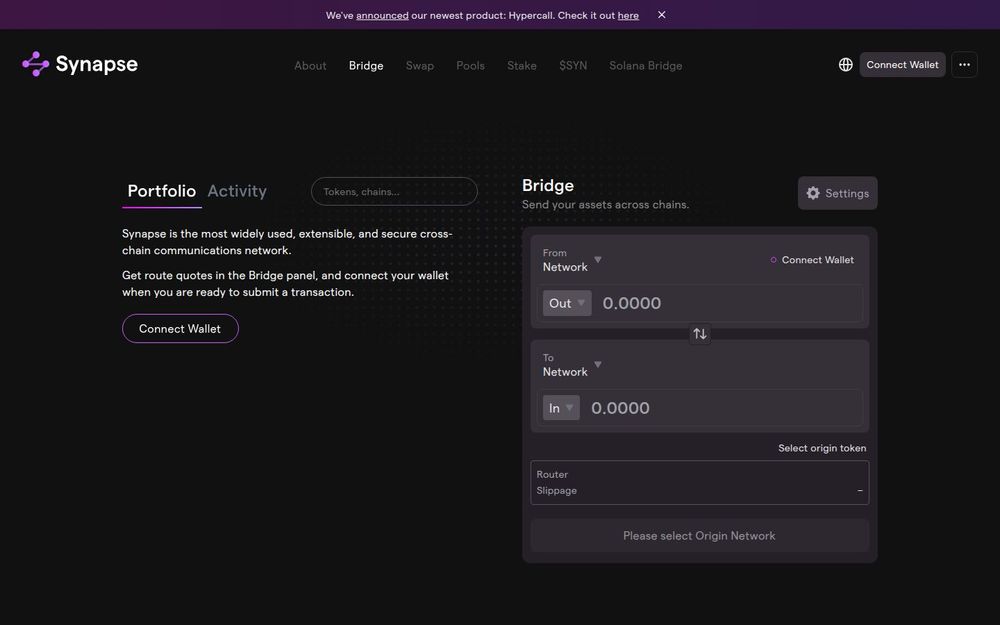Open the three-dots more options menu
Image resolution: width=1000 pixels, height=625 pixels.
coord(964,64)
